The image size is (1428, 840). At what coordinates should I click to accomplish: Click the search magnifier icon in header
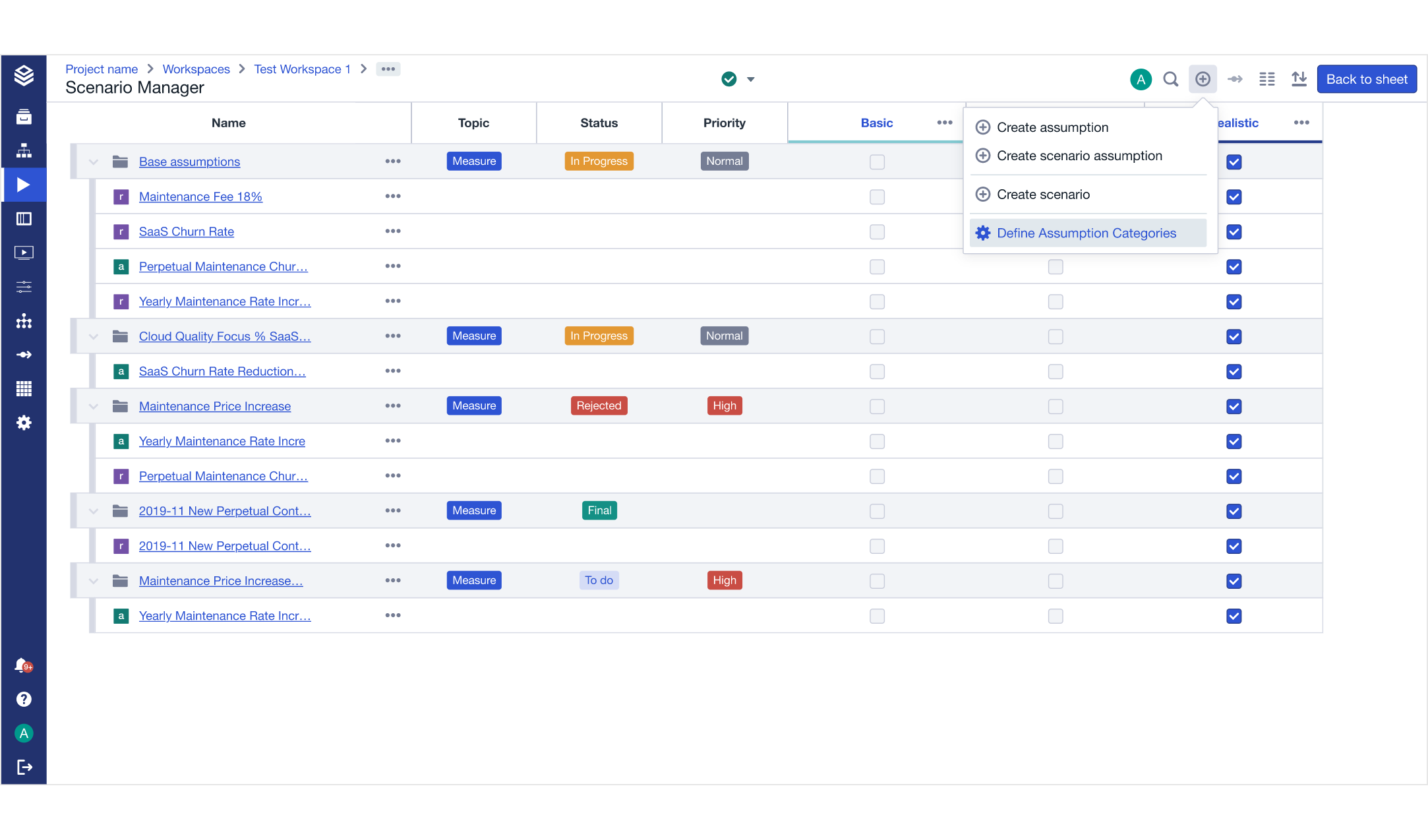click(x=1170, y=79)
